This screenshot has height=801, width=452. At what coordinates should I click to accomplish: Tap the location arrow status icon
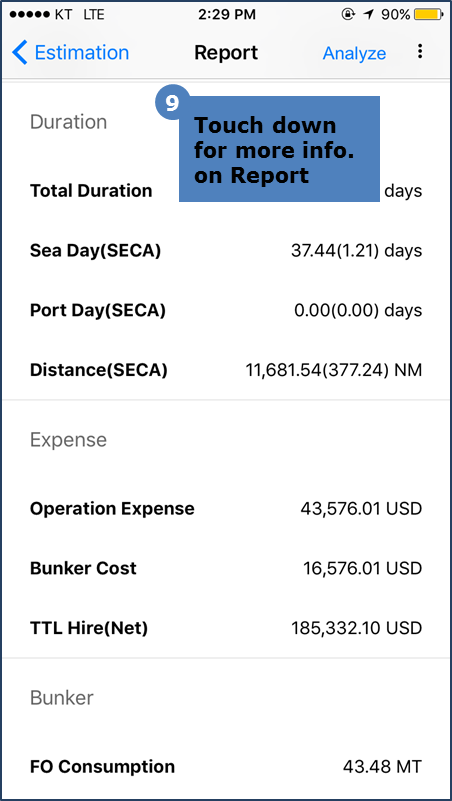368,15
